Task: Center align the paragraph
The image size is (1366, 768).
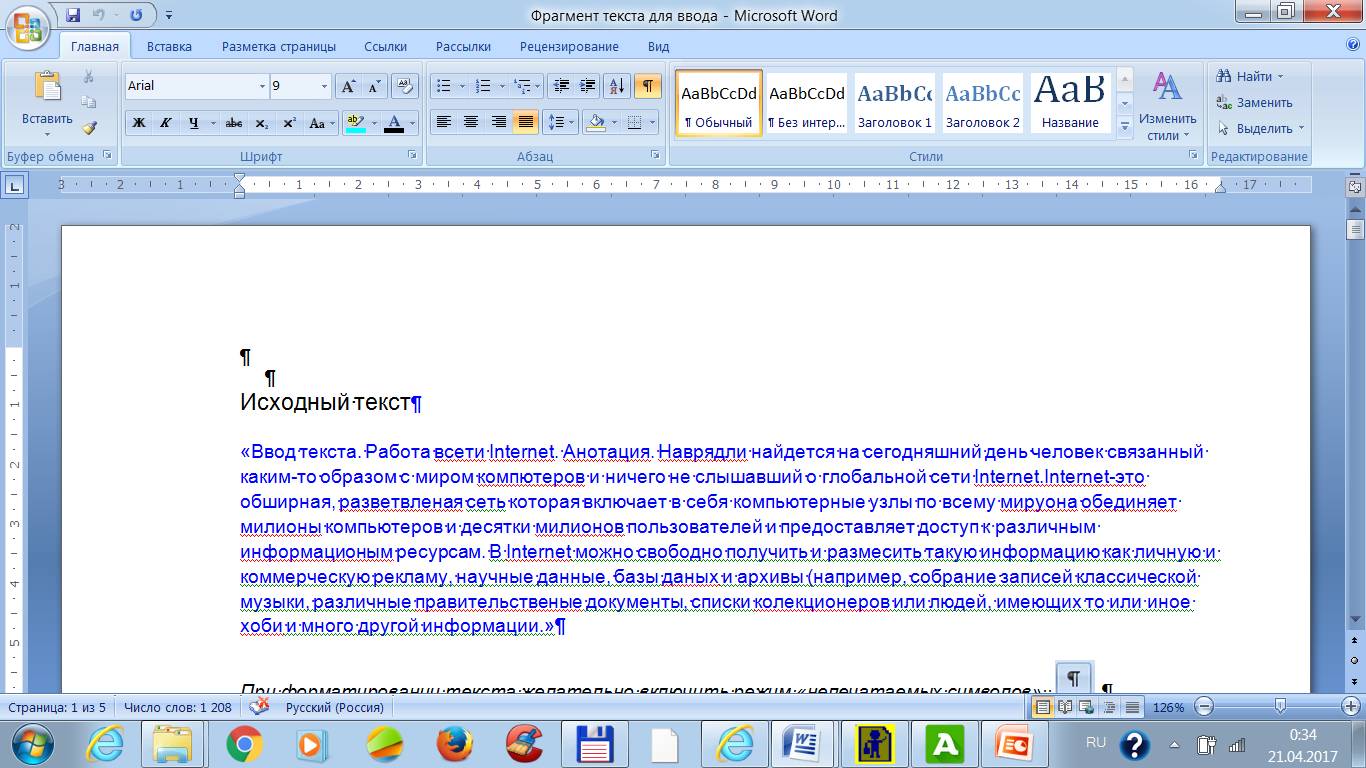Action: point(470,122)
